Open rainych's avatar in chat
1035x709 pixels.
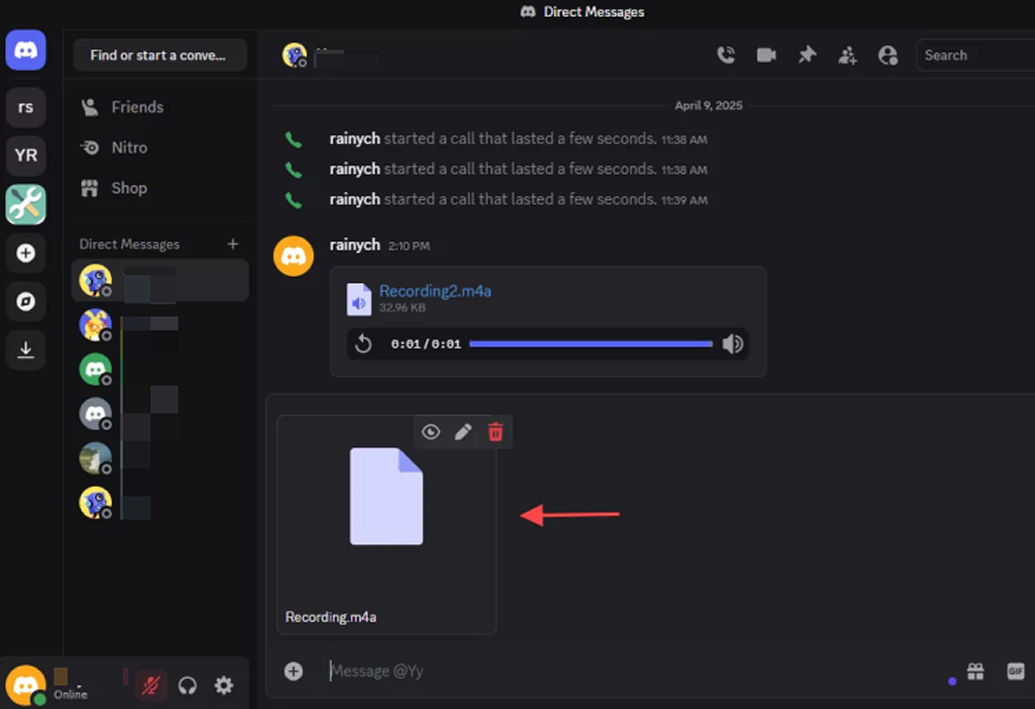tap(294, 256)
